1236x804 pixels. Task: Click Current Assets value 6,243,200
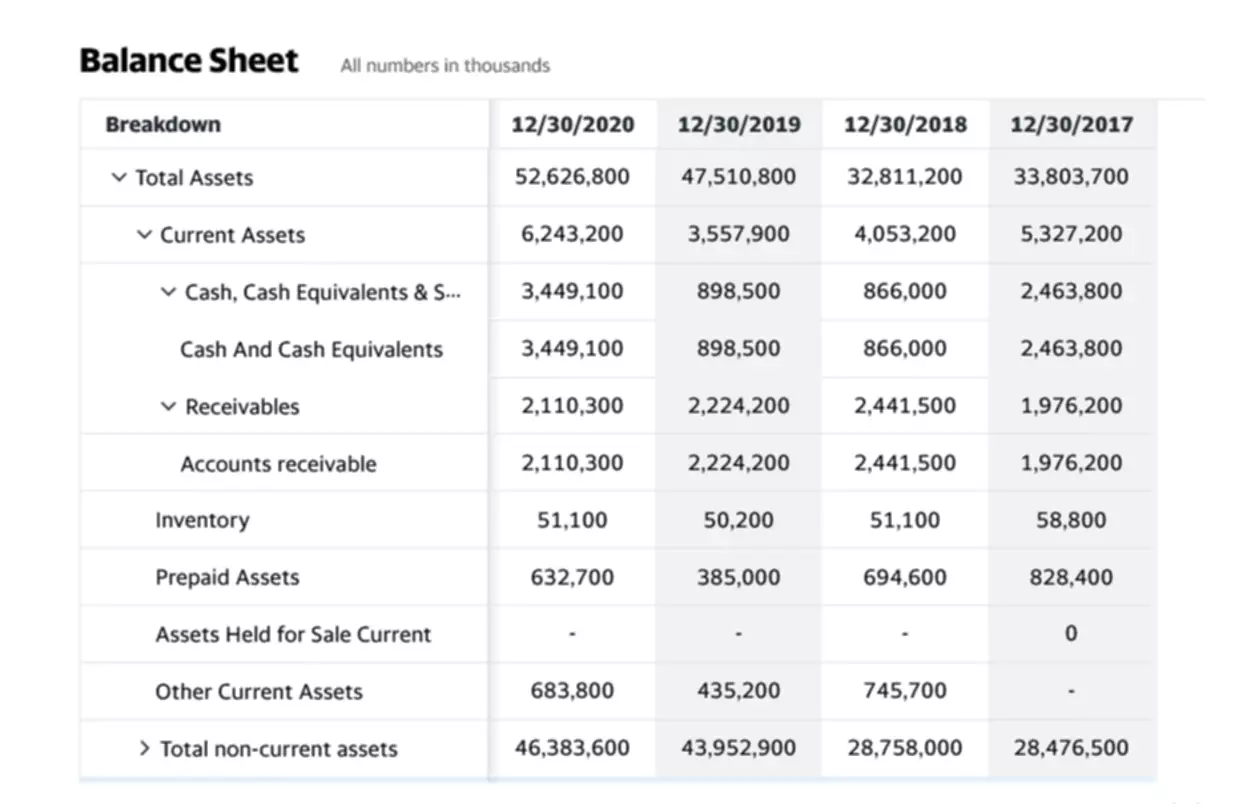pos(572,234)
